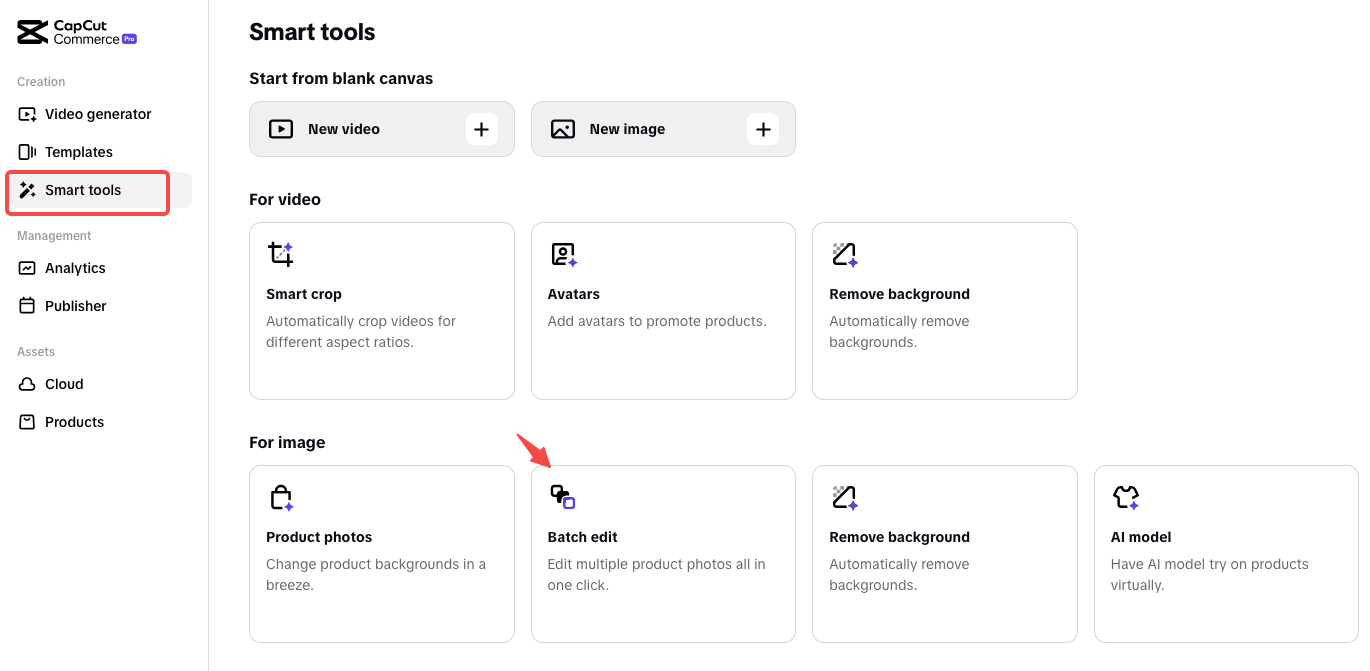Click the image Remove background icon
This screenshot has width=1370, height=671.
845,498
